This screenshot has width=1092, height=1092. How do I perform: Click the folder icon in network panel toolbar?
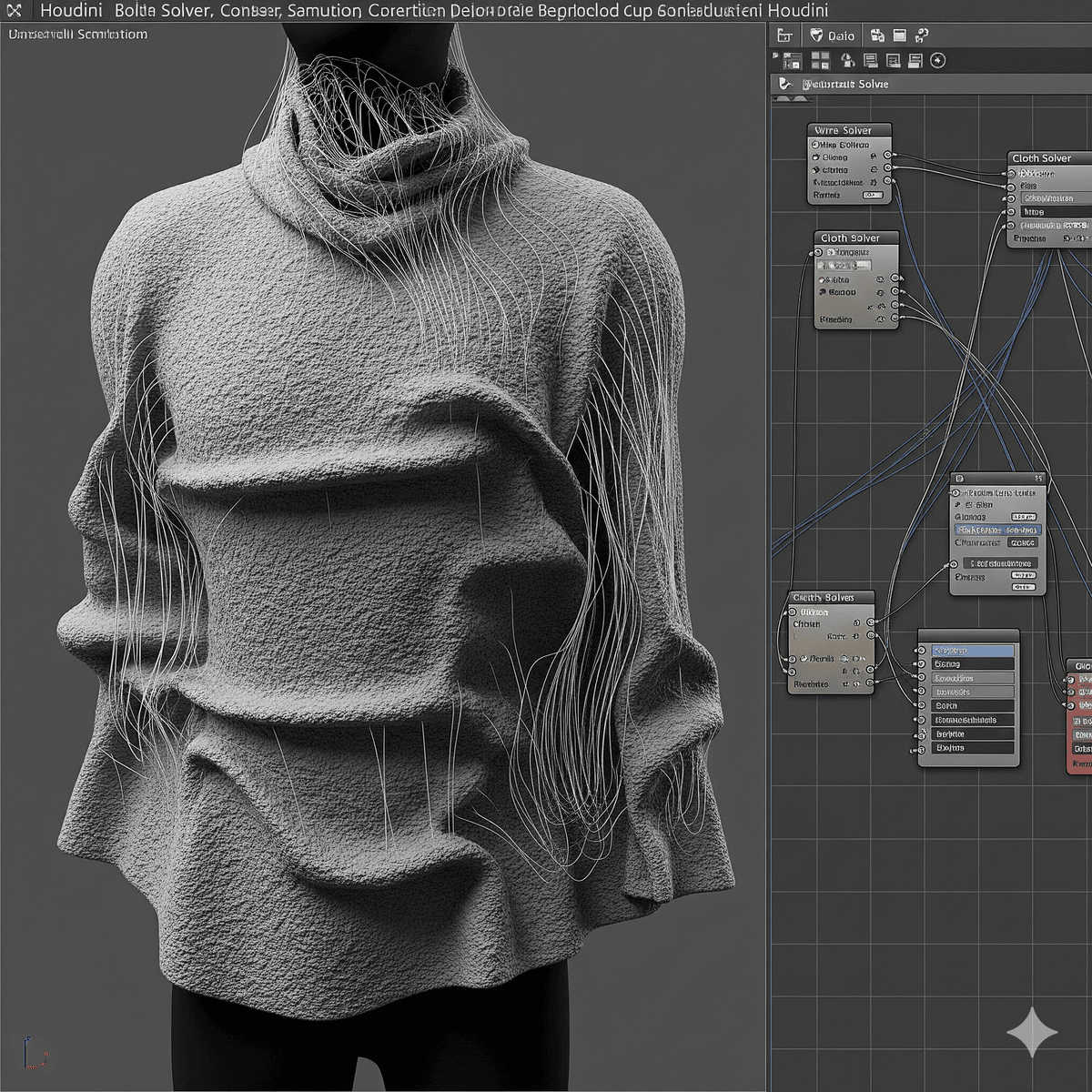785,35
